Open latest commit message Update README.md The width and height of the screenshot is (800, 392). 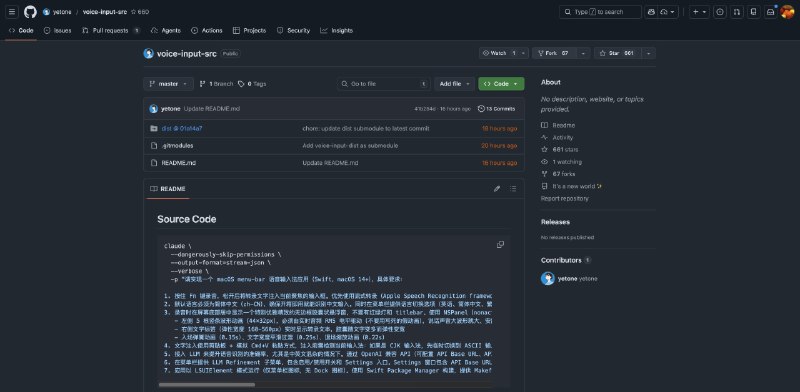[212, 109]
